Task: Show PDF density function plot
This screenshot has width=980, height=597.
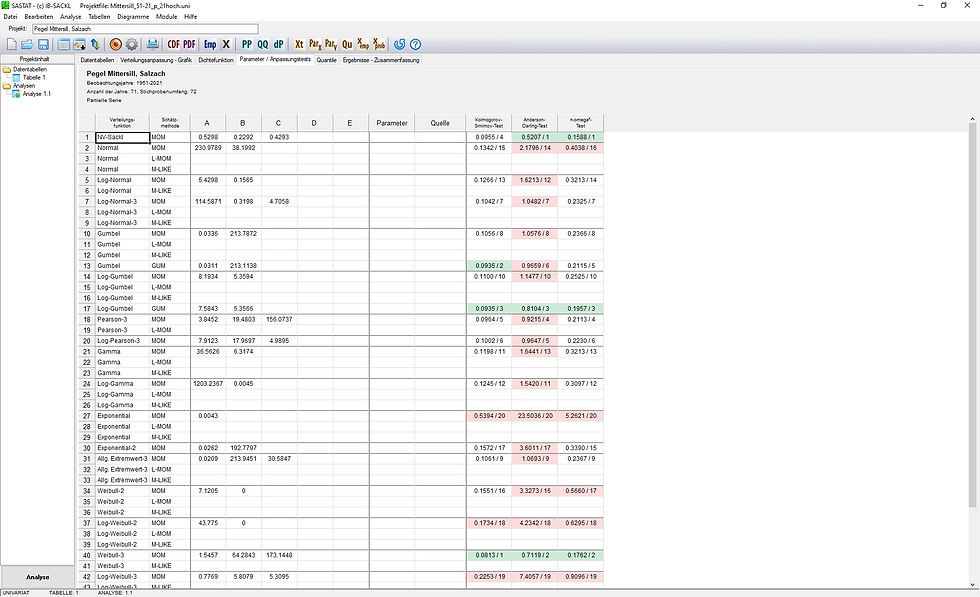Action: click(189, 44)
